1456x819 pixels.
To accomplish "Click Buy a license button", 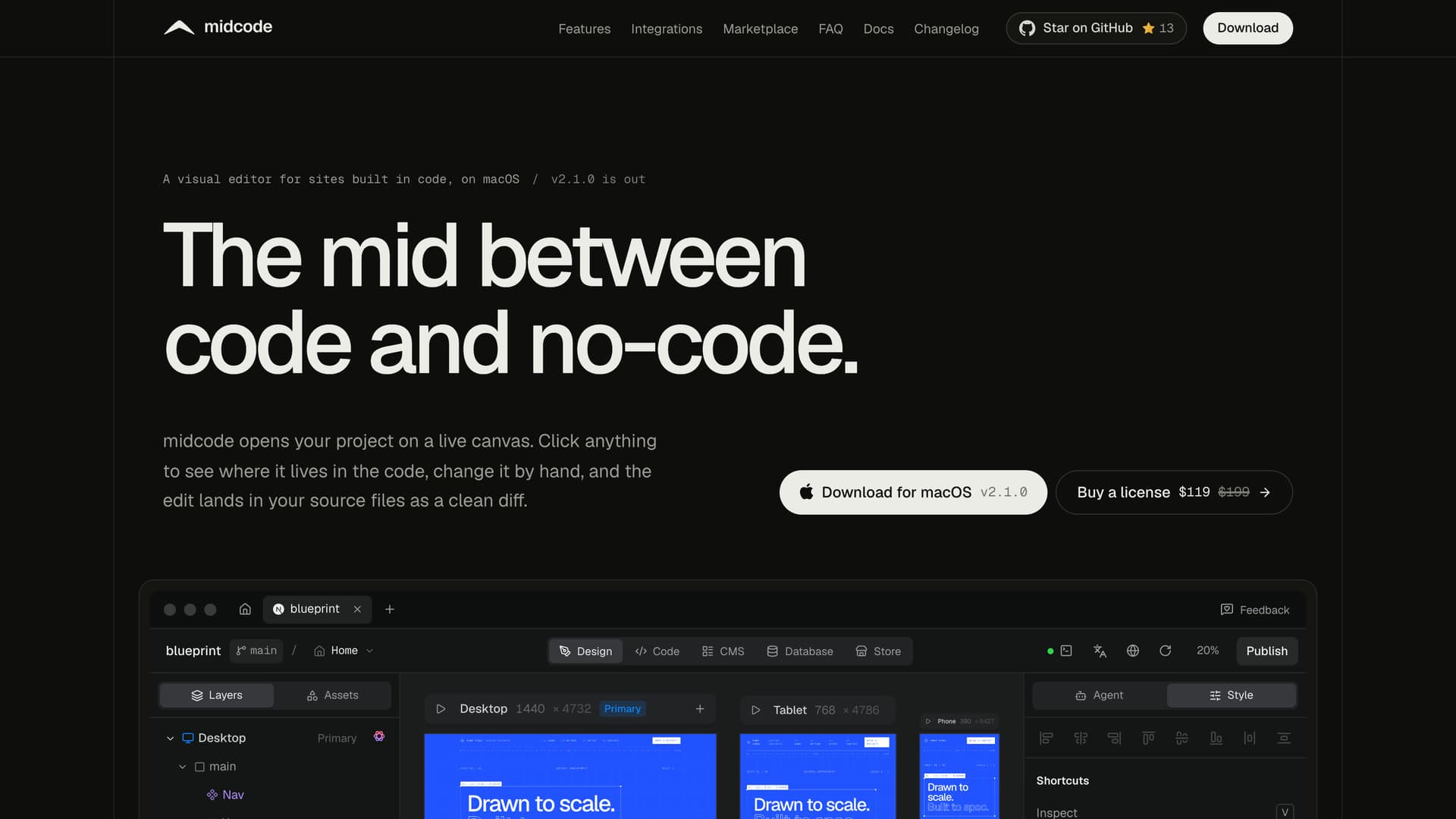I will tap(1174, 492).
